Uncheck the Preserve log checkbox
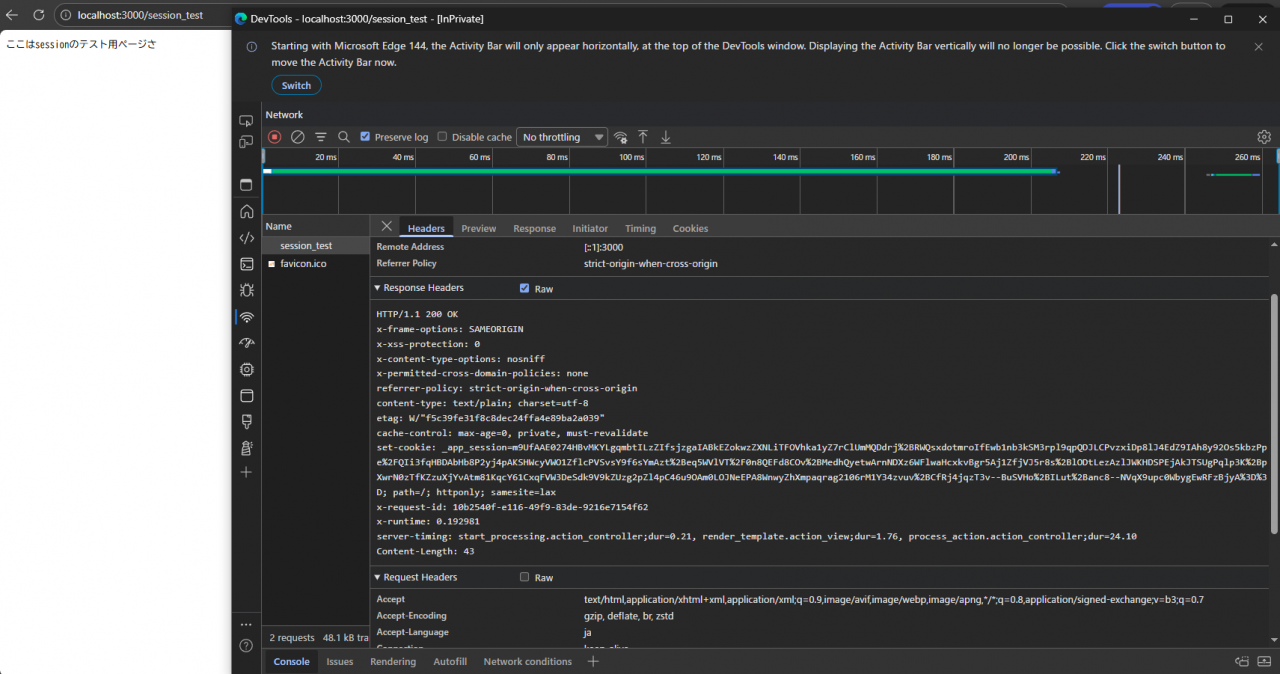 [365, 137]
